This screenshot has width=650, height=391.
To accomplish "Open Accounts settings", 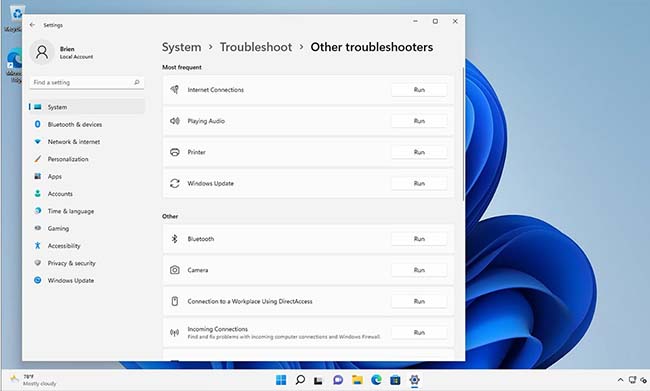I will pos(60,194).
